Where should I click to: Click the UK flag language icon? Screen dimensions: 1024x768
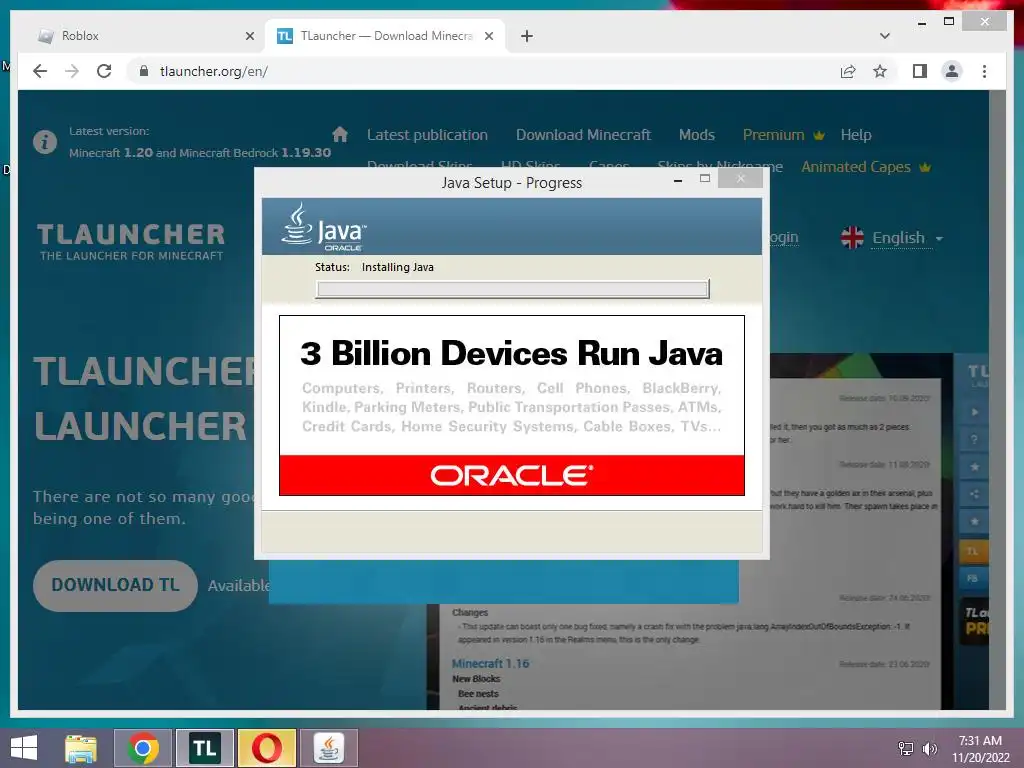coord(852,238)
